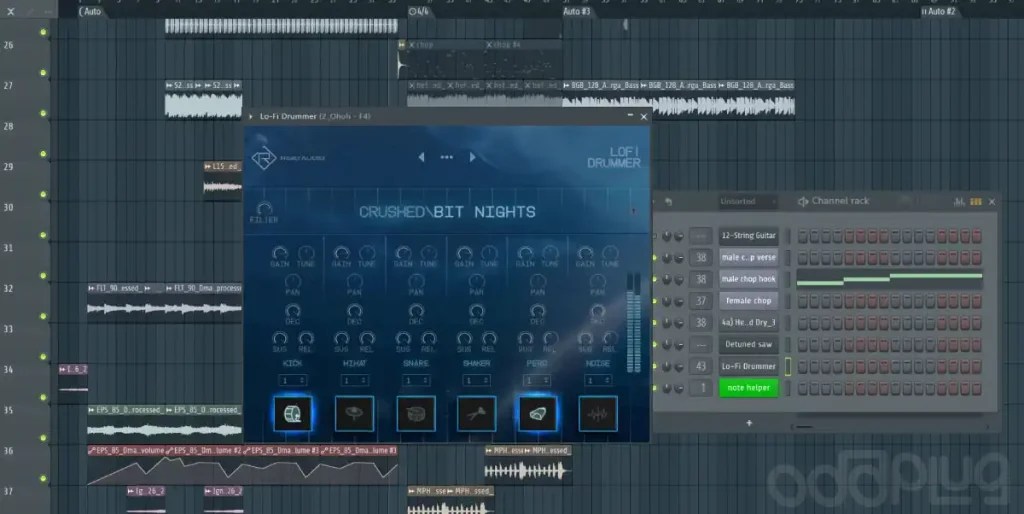Image resolution: width=1024 pixels, height=514 pixels.
Task: Trigger the Kick drum pad
Action: pos(292,413)
